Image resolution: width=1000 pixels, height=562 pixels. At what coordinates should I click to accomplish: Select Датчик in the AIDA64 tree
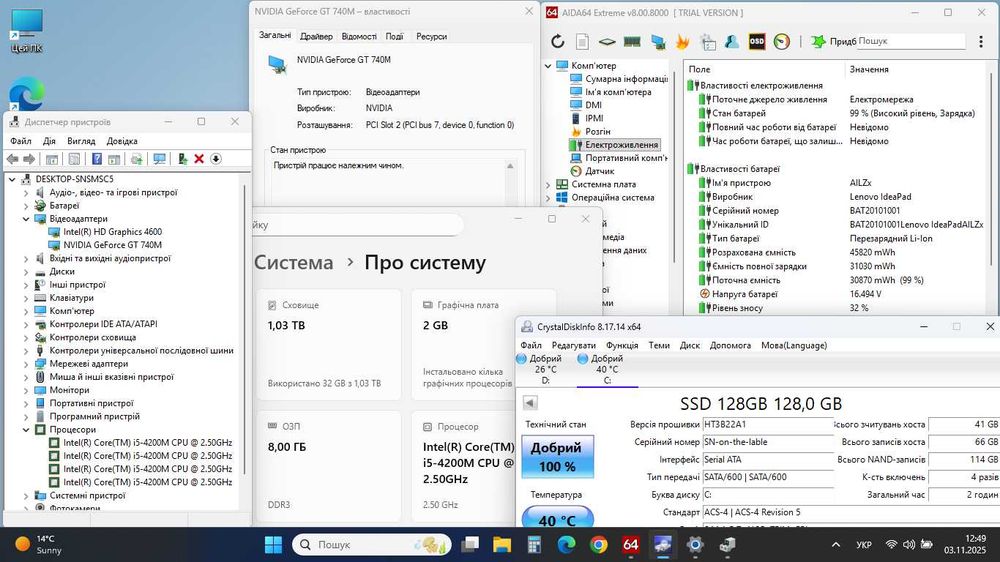599,171
